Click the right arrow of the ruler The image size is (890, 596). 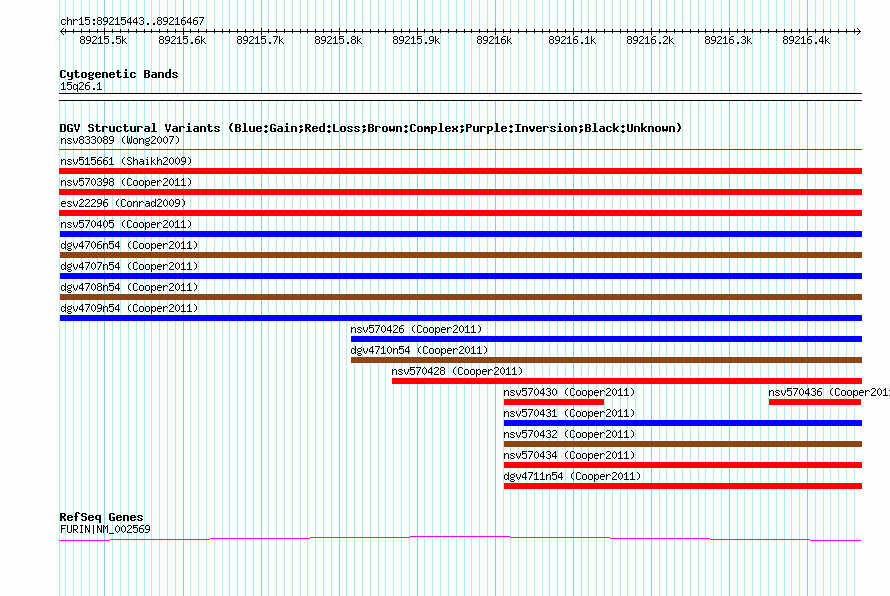tap(858, 32)
